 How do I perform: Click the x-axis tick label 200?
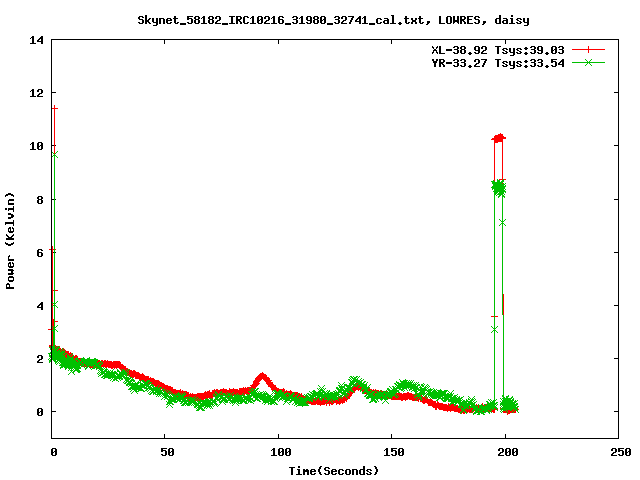pos(507,452)
